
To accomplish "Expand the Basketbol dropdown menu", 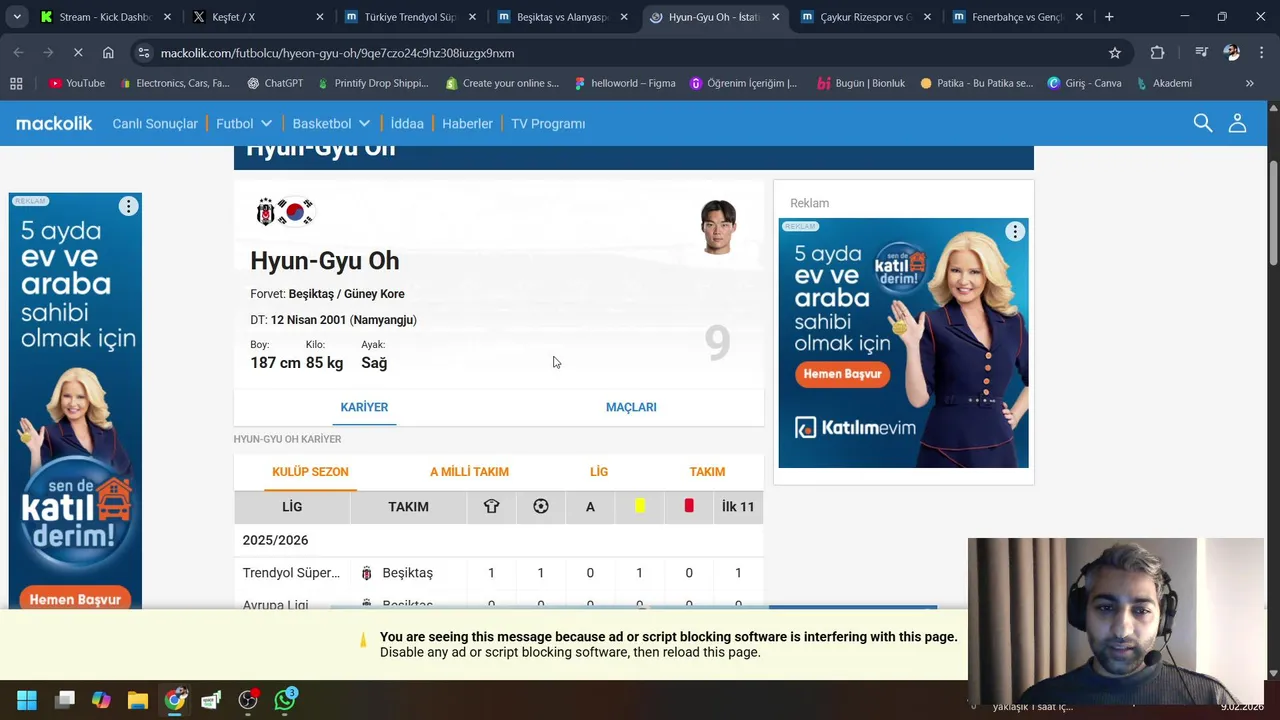I will [331, 123].
